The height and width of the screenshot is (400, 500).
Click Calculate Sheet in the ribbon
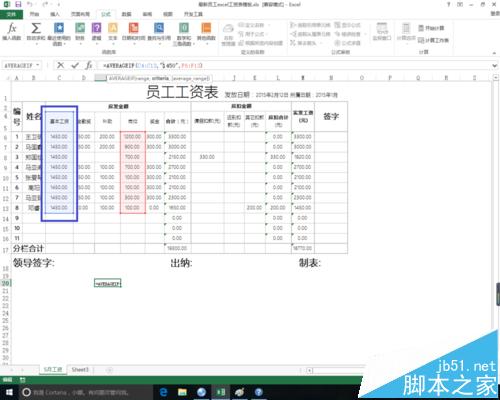[433, 40]
